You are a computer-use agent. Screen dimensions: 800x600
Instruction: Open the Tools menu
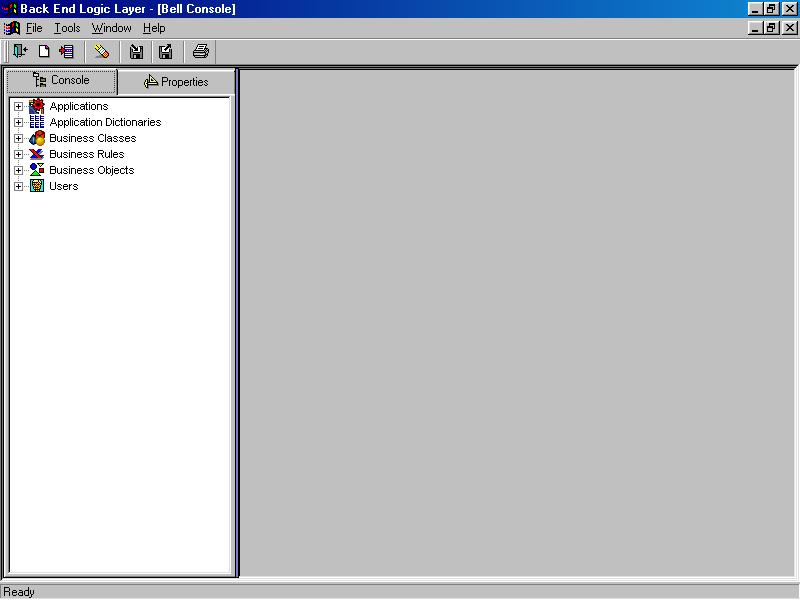click(67, 28)
